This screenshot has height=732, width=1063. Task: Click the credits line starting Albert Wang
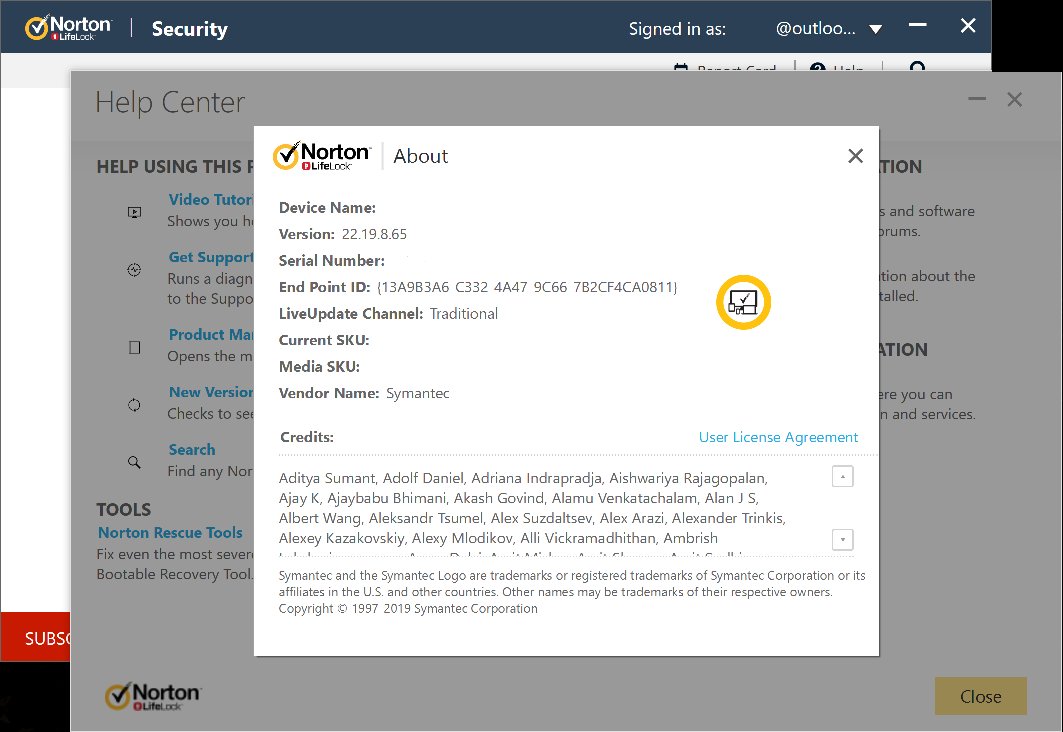tap(532, 518)
